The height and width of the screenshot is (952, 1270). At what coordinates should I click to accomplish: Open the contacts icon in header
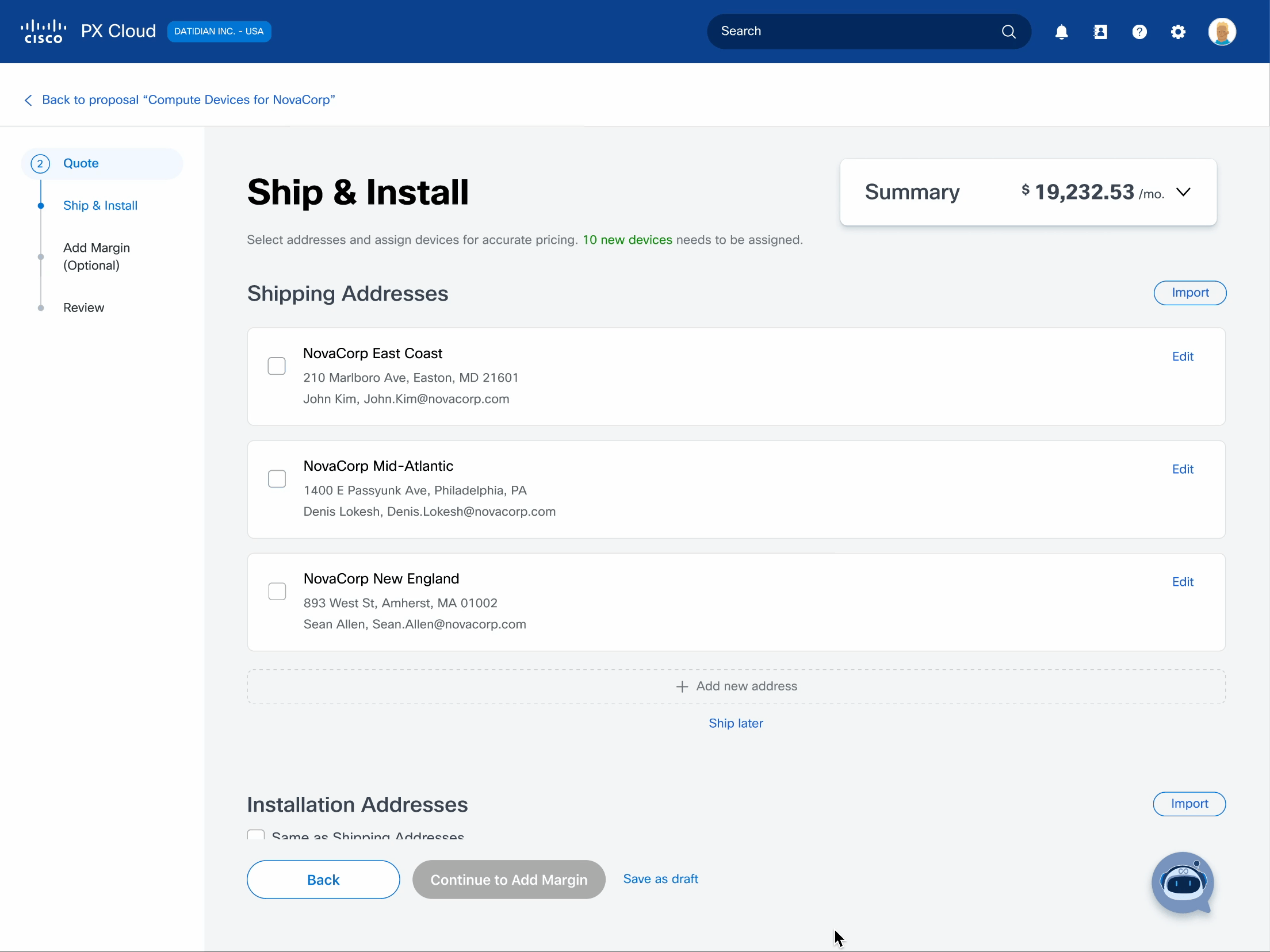[1100, 32]
